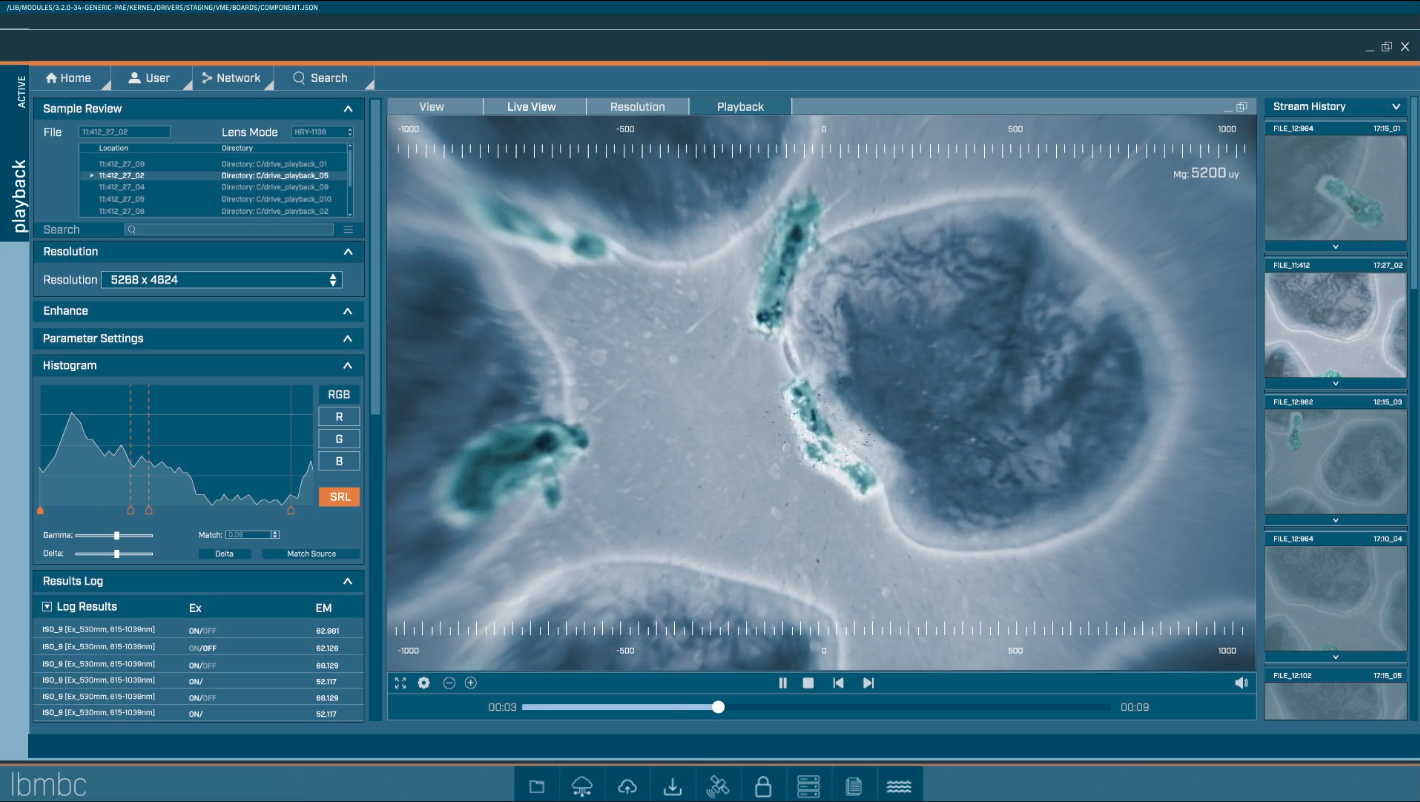Open the Network menu

(x=231, y=78)
